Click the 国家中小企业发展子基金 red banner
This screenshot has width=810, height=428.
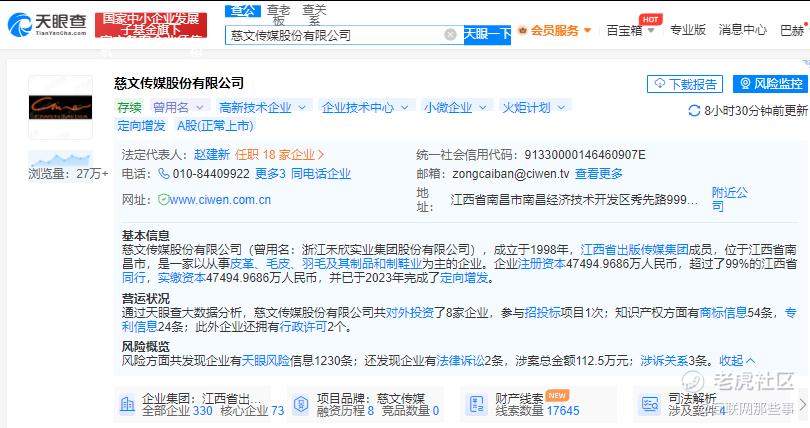(x=151, y=25)
